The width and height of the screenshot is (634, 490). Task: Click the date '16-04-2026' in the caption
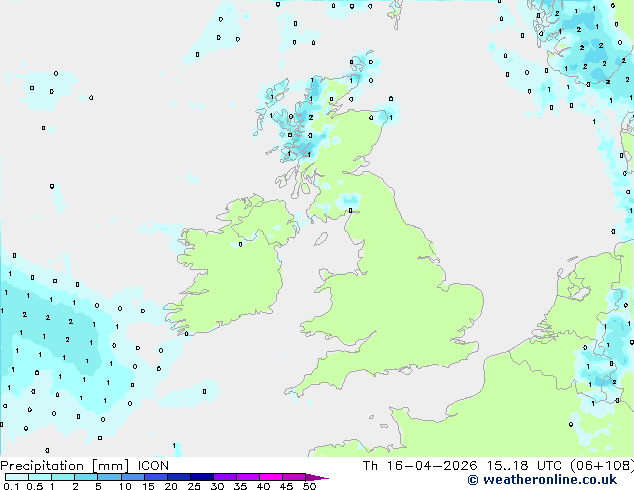coord(431,466)
